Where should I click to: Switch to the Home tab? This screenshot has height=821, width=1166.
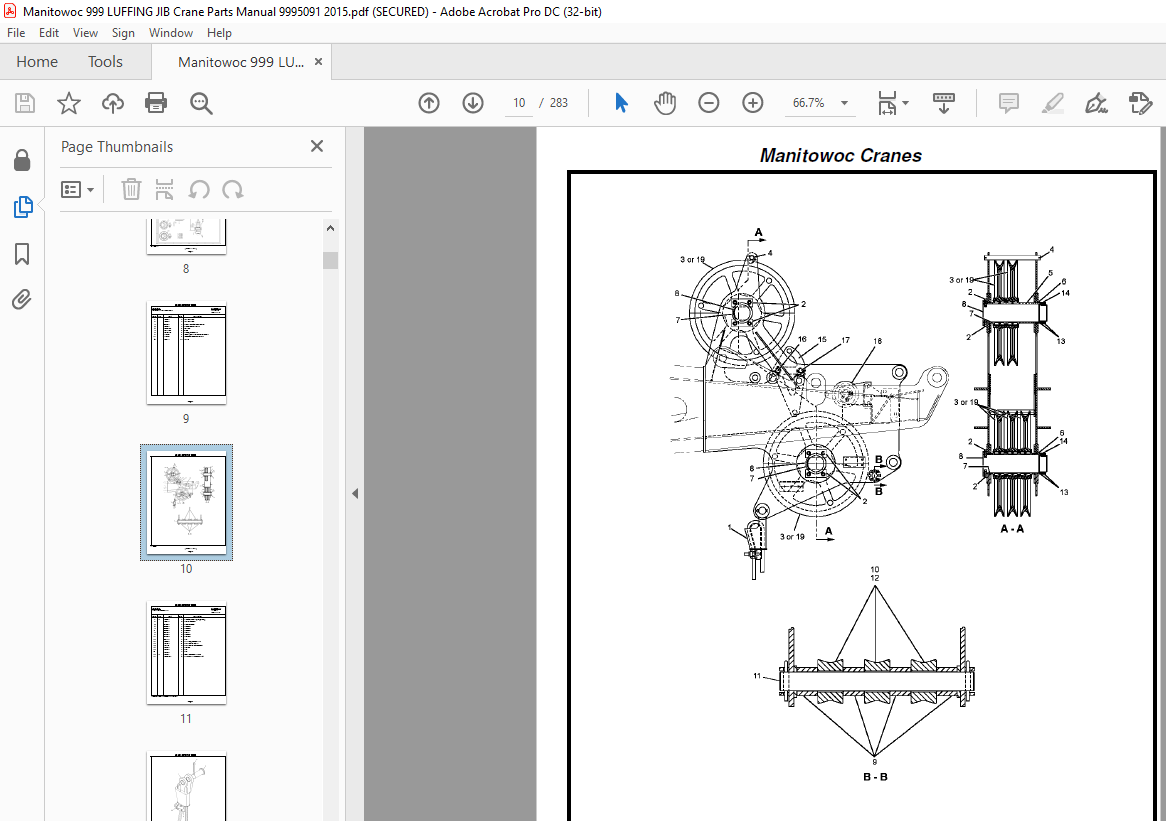click(x=37, y=62)
